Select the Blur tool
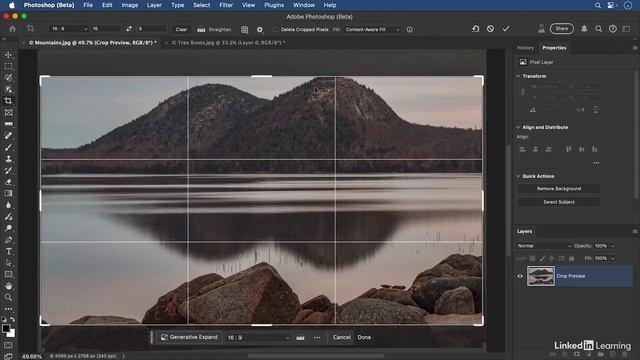Image resolution: width=640 pixels, height=360 pixels. pyautogui.click(x=8, y=205)
